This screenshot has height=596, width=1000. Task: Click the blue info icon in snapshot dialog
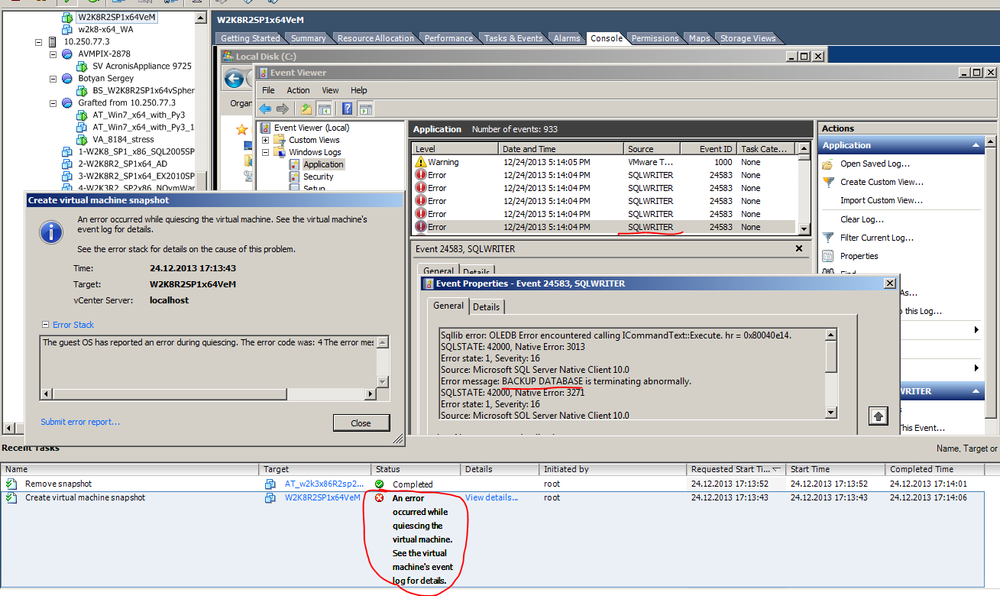[x=51, y=232]
